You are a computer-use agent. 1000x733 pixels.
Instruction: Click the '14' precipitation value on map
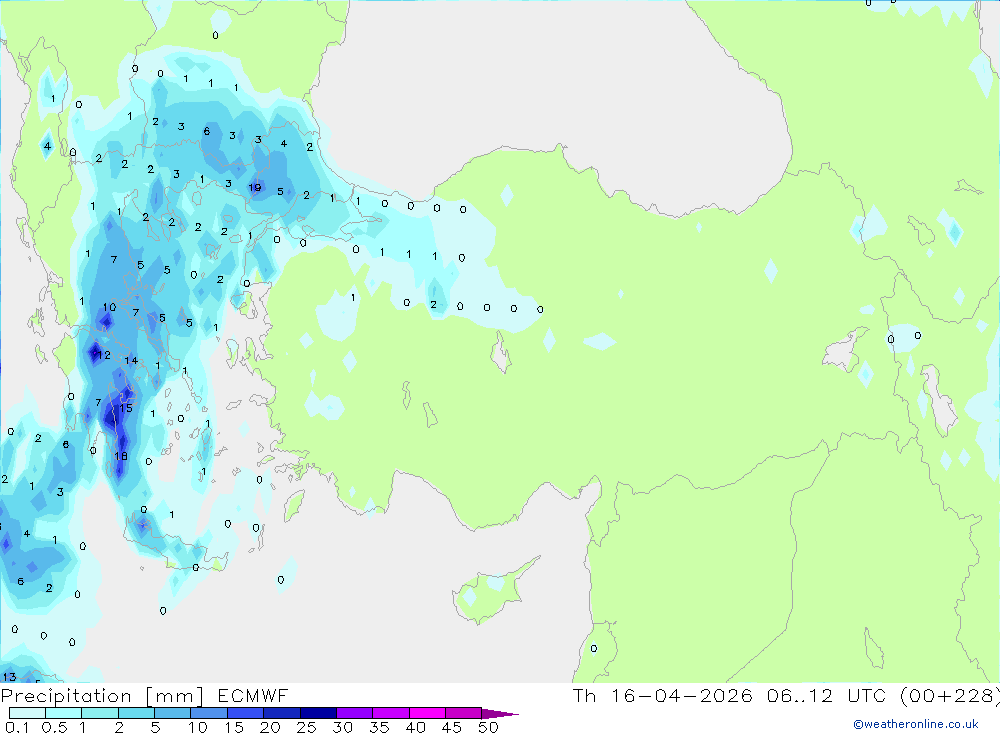pyautogui.click(x=131, y=360)
